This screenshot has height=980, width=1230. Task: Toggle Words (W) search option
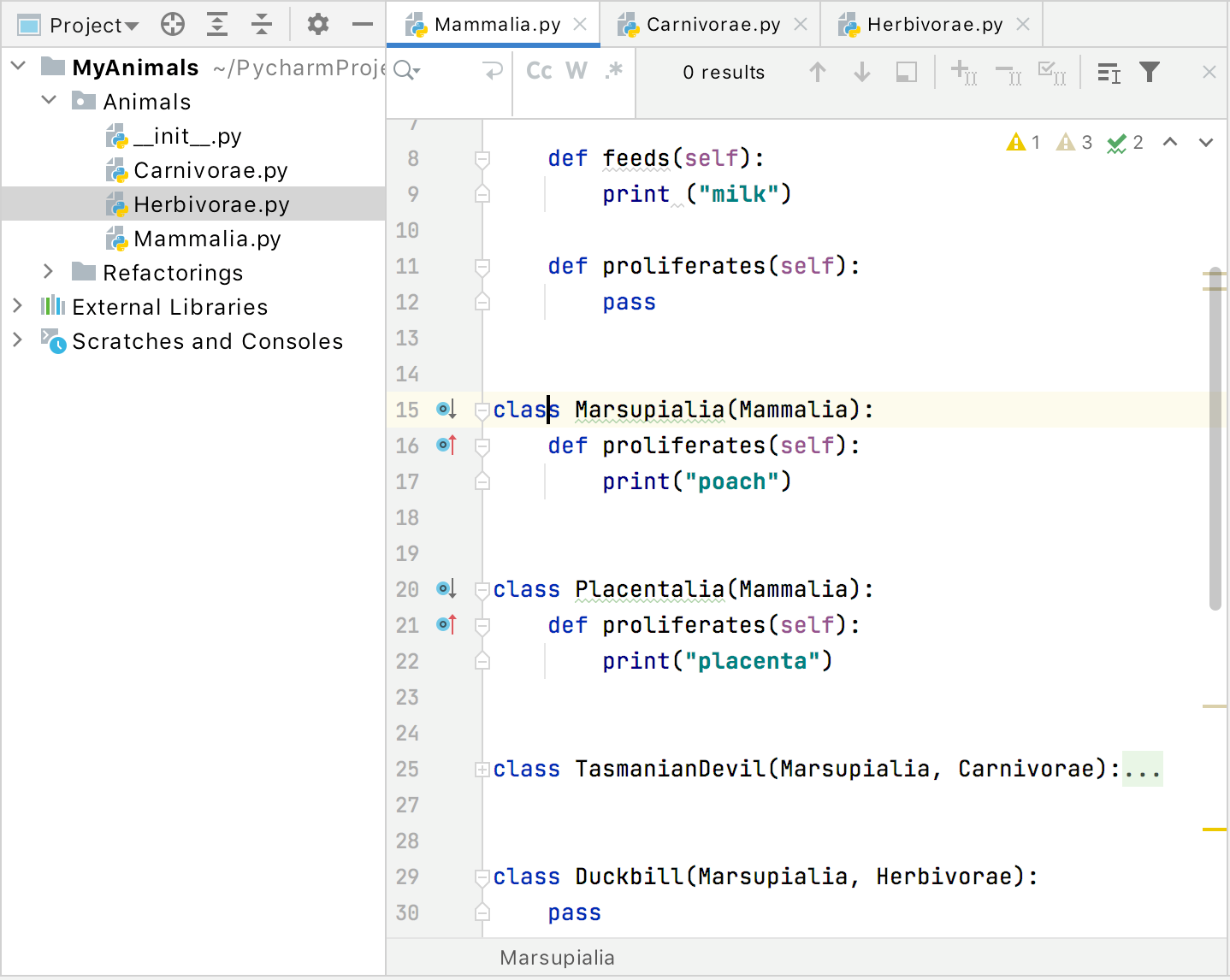[577, 71]
